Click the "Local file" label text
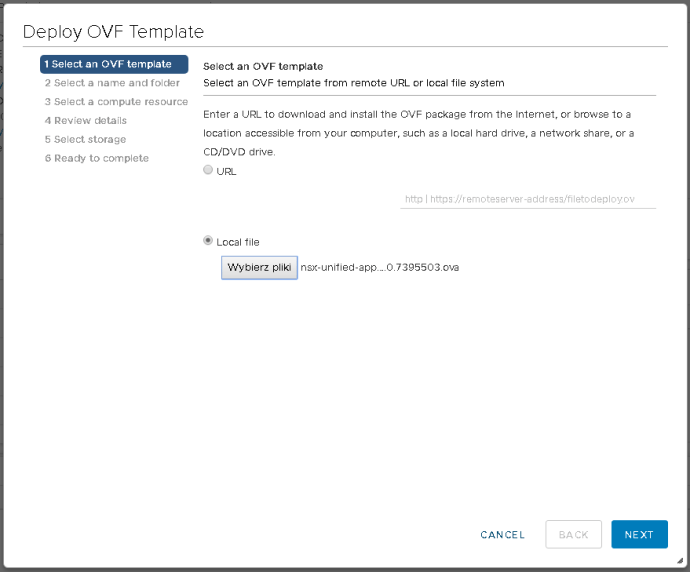 click(238, 242)
